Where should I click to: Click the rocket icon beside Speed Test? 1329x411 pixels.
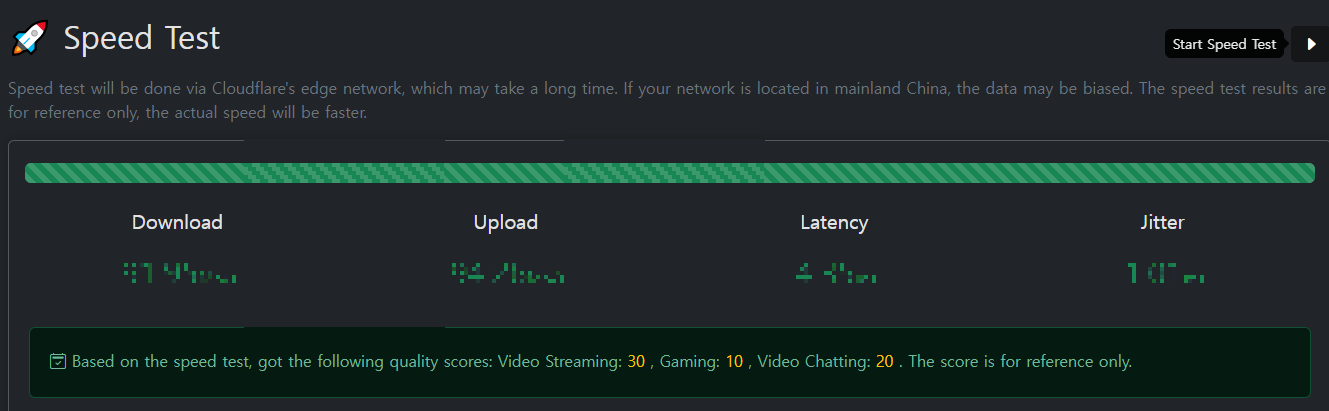pos(30,39)
